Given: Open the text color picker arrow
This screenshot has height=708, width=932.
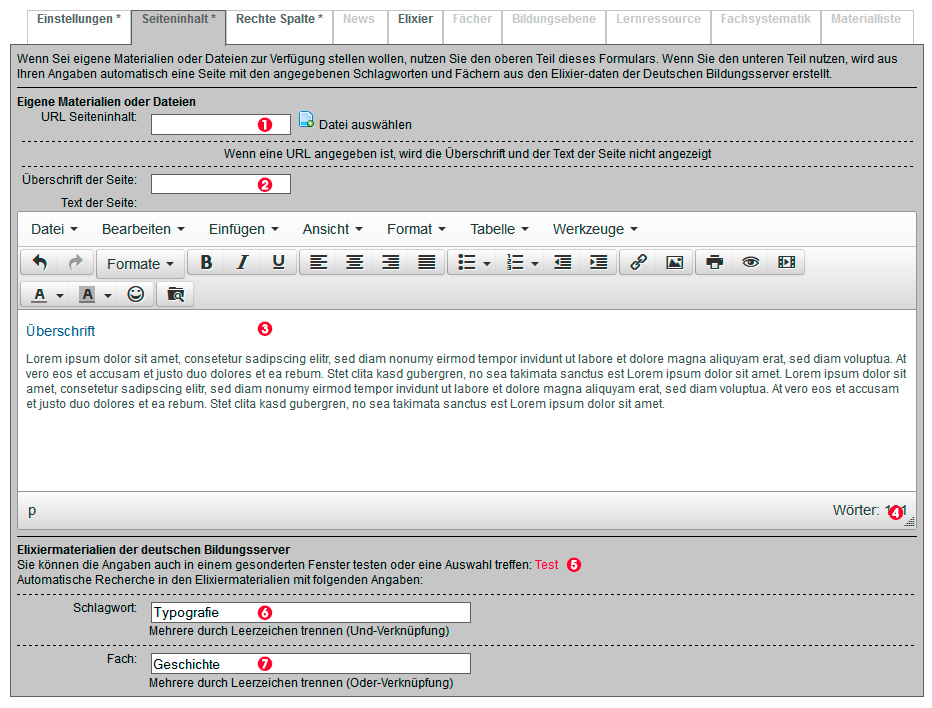Looking at the screenshot, I should pyautogui.click(x=59, y=295).
